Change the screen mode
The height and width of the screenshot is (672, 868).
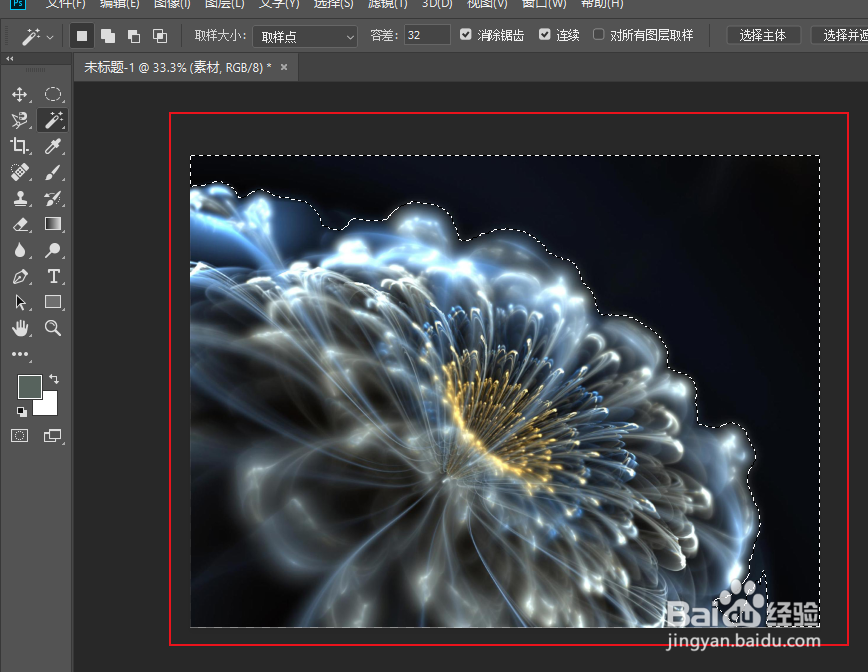[53, 436]
